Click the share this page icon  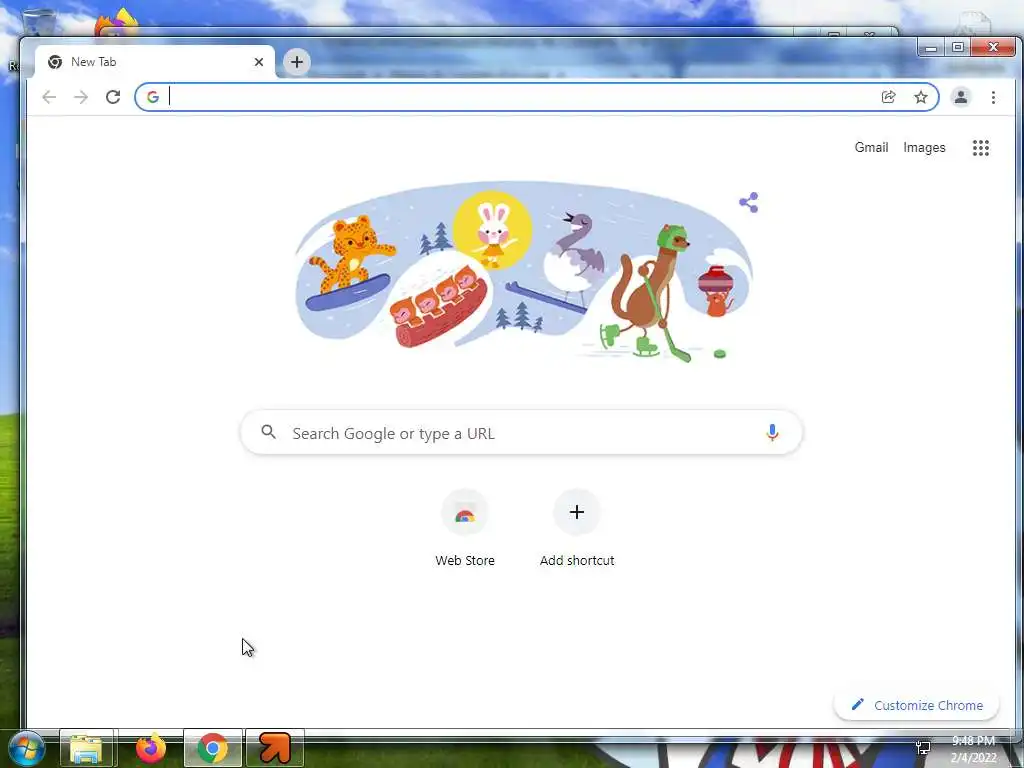(888, 97)
